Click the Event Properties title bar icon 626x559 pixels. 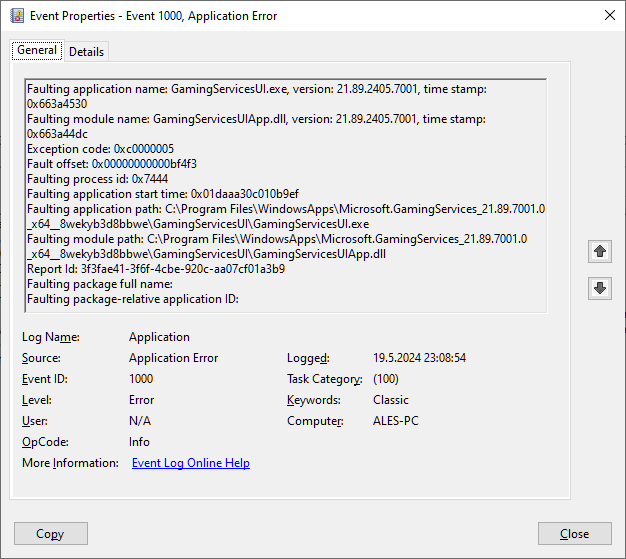[17, 16]
